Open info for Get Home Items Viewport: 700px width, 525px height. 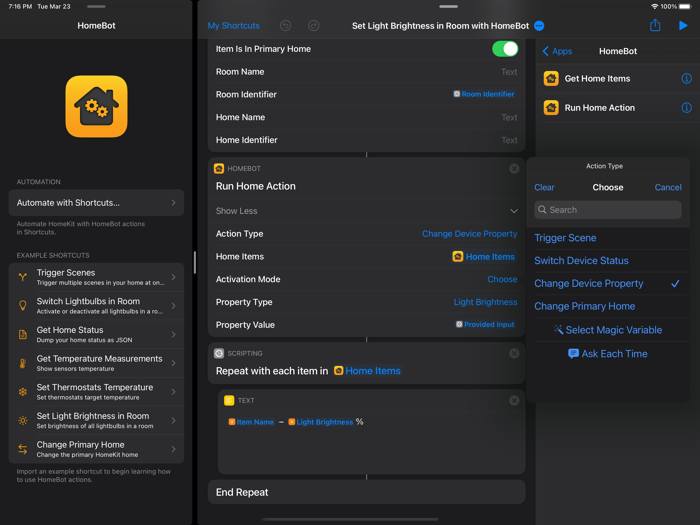click(686, 79)
